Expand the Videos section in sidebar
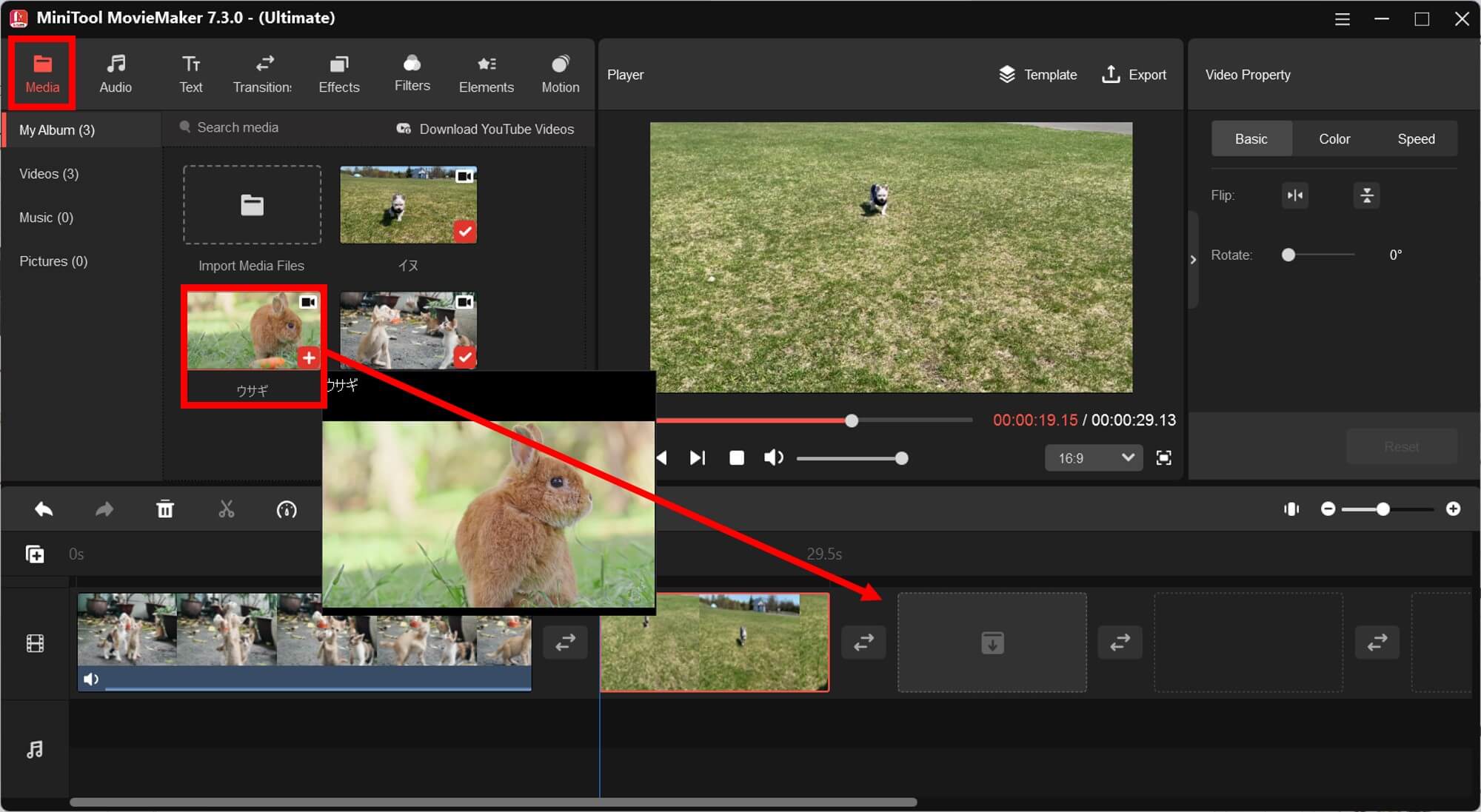Image resolution: width=1481 pixels, height=812 pixels. [48, 173]
